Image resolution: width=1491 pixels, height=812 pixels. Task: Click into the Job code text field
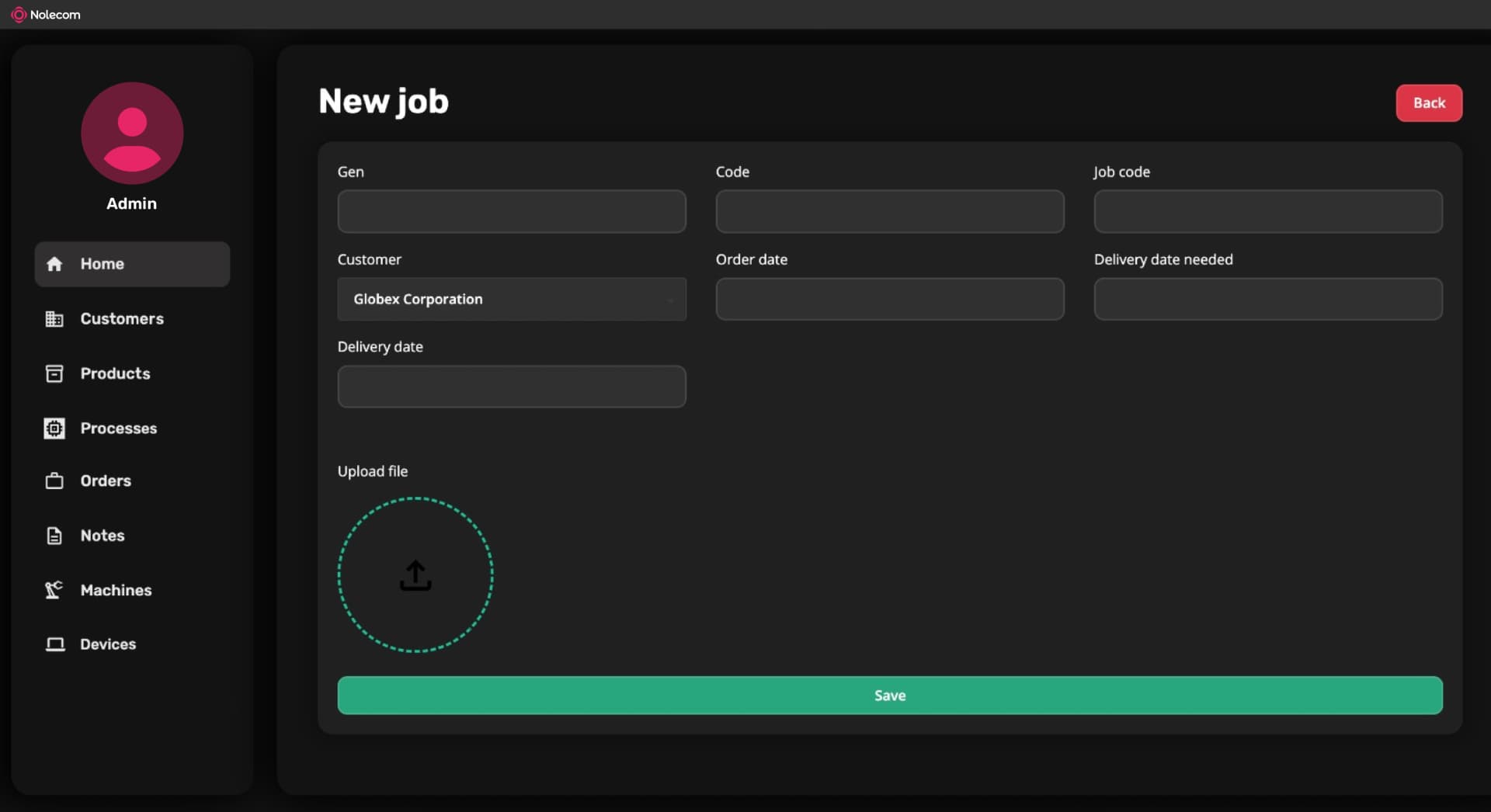(x=1267, y=211)
